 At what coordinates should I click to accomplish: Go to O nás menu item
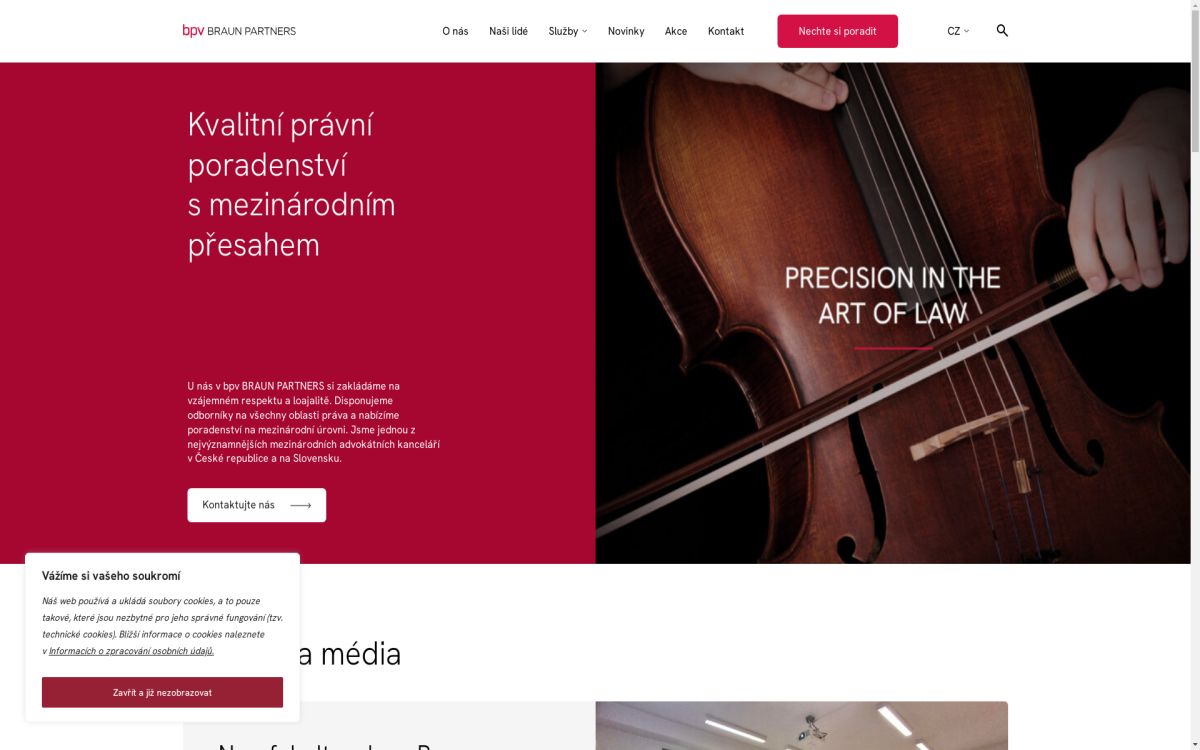(x=455, y=31)
